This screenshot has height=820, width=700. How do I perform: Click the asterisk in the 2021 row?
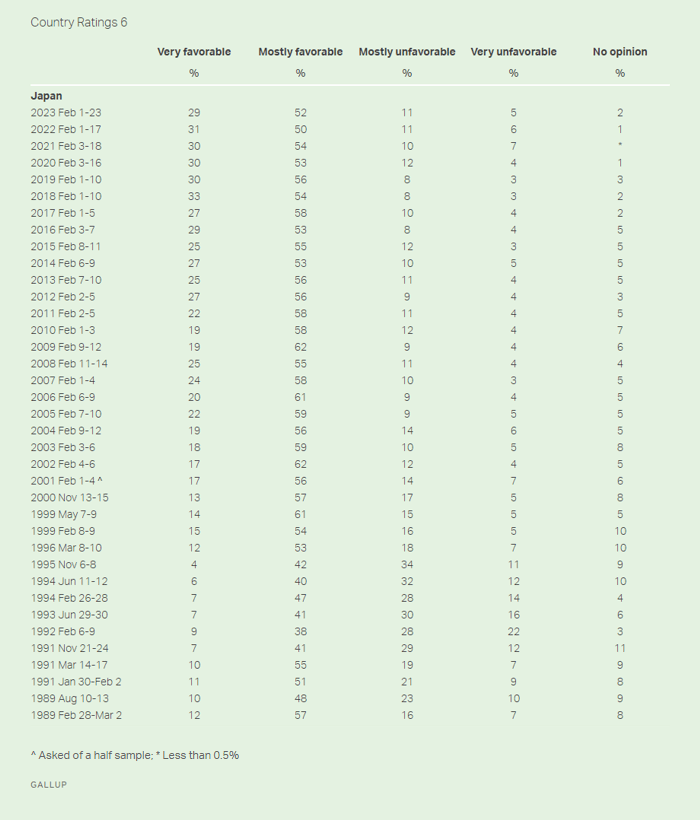pyautogui.click(x=620, y=146)
